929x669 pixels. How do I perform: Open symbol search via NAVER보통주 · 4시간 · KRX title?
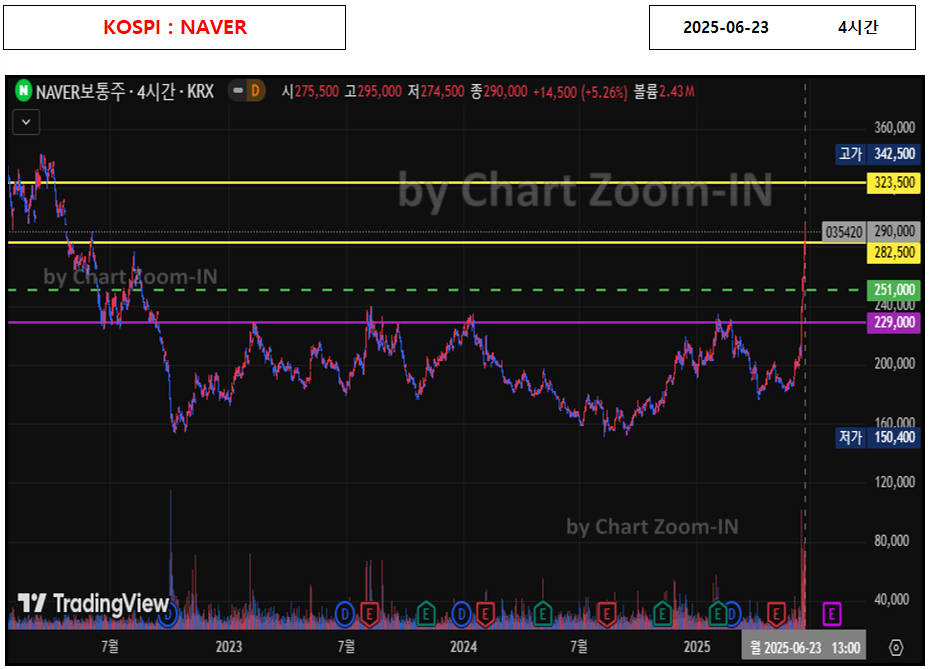tap(124, 91)
